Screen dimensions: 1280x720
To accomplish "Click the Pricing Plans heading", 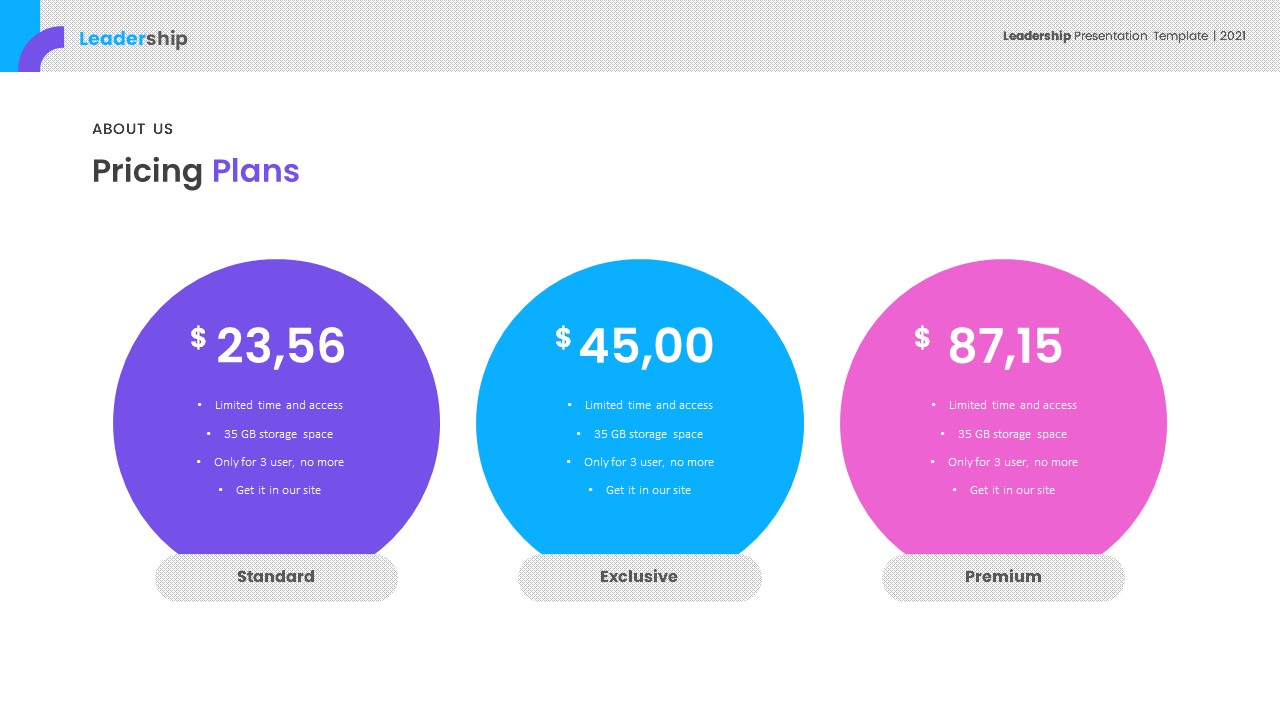I will point(196,171).
